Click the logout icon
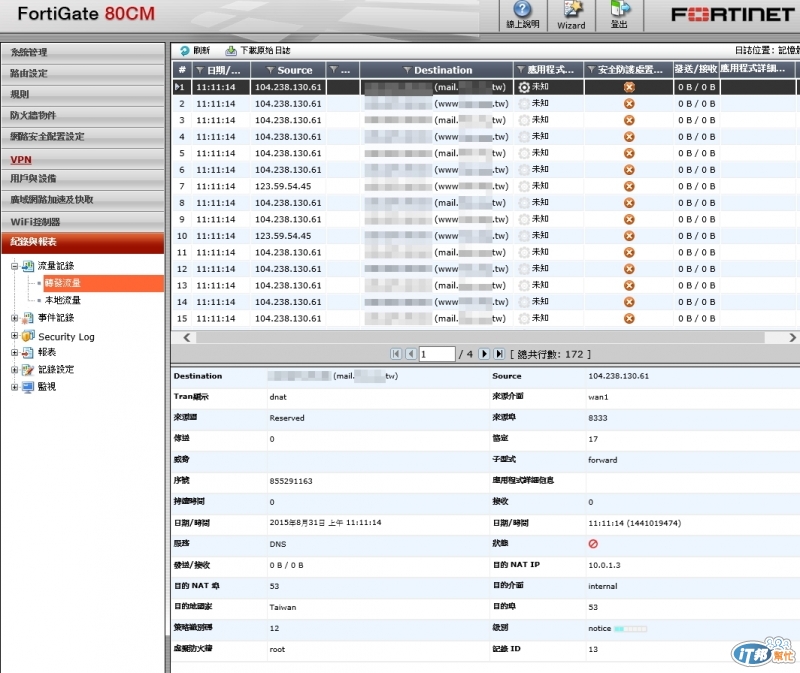Image resolution: width=800 pixels, height=673 pixels. click(x=619, y=9)
